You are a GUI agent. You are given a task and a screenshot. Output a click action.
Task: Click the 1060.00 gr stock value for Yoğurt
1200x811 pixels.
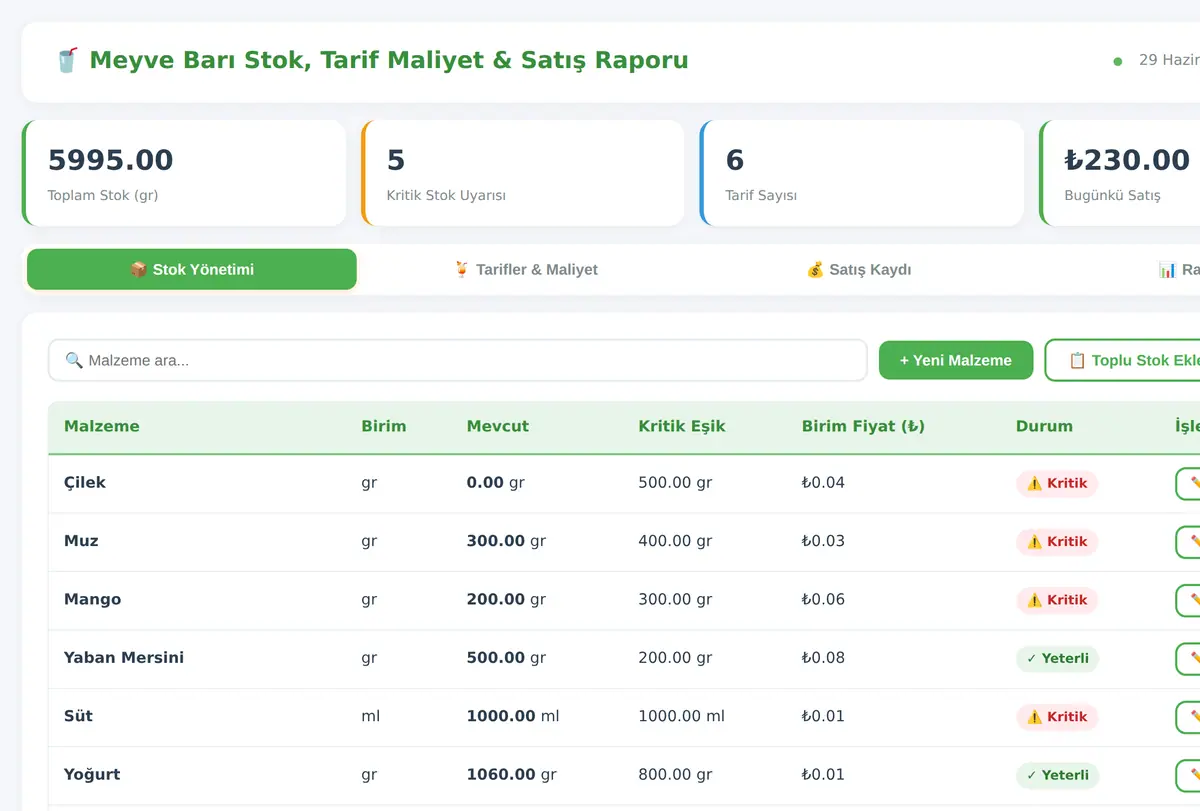pos(511,775)
